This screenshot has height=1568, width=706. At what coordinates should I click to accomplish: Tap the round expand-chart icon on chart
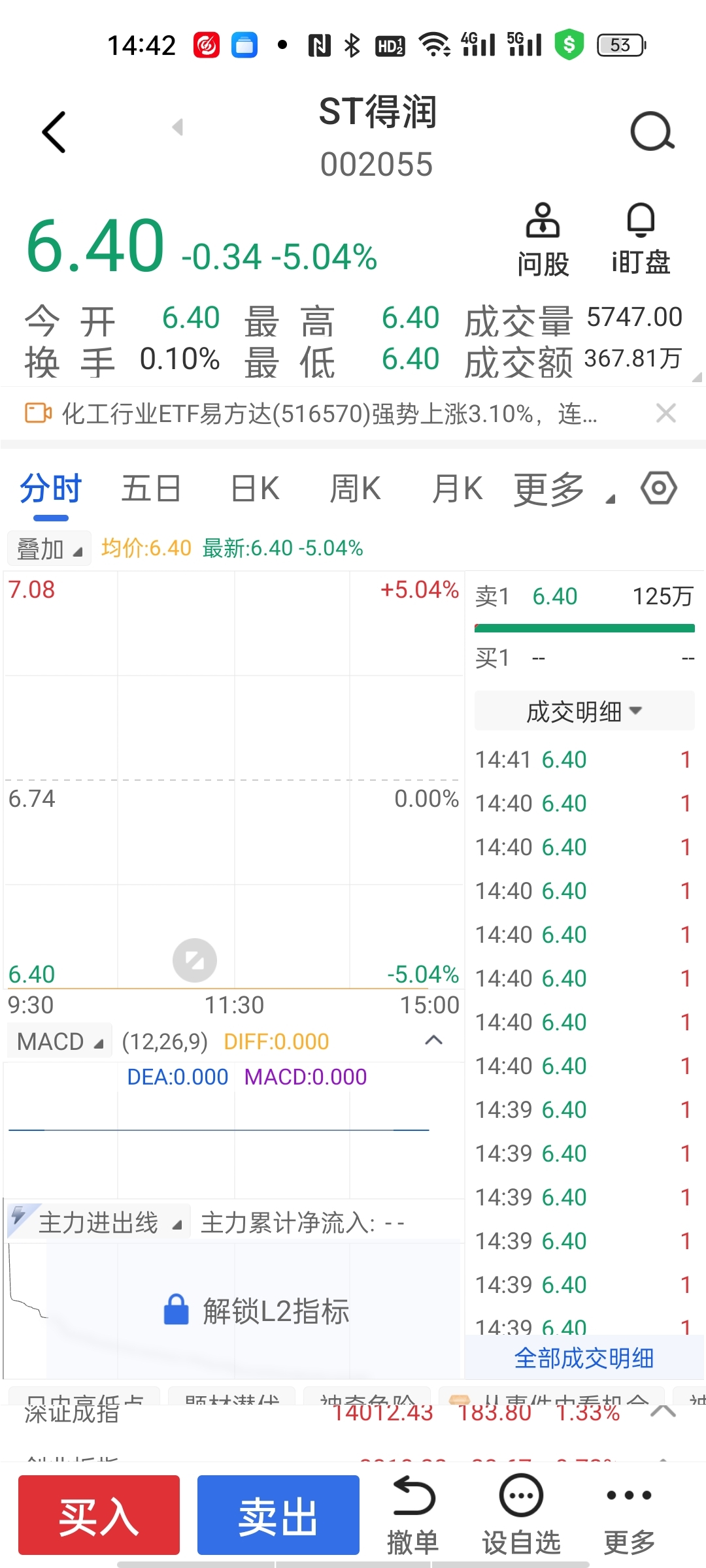point(195,960)
